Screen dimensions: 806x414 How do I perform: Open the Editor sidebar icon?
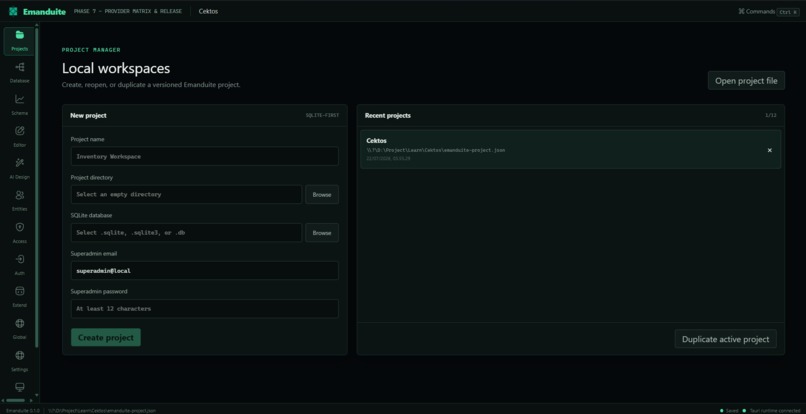(x=20, y=137)
